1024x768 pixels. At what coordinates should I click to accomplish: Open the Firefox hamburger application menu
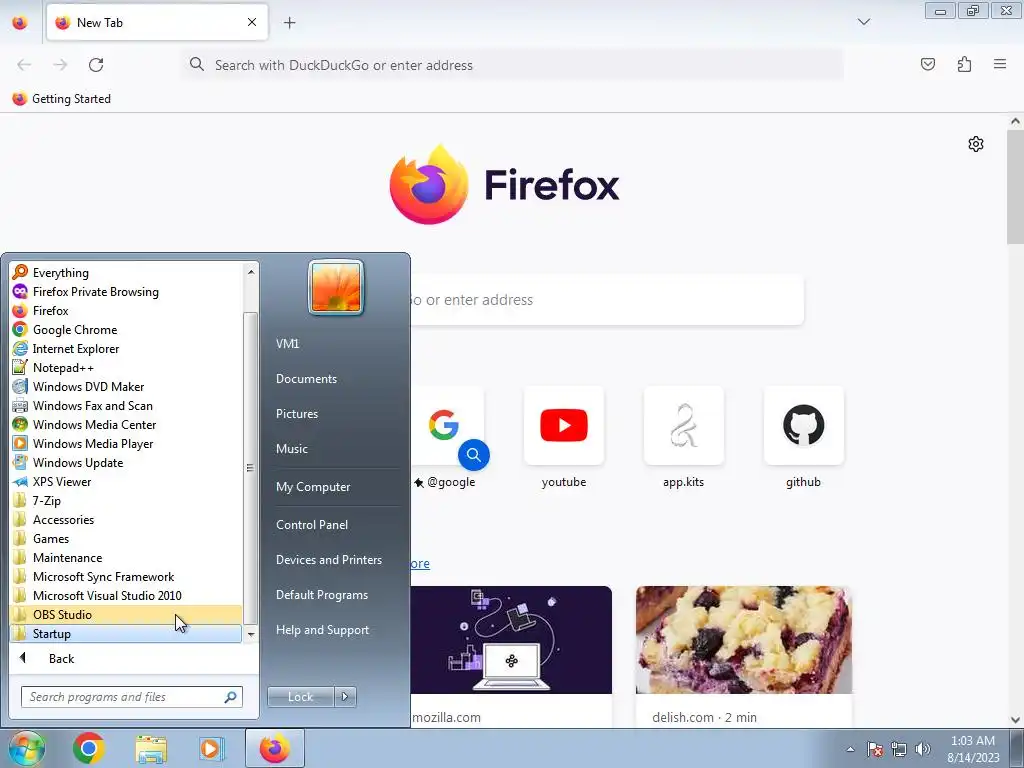(x=1000, y=64)
